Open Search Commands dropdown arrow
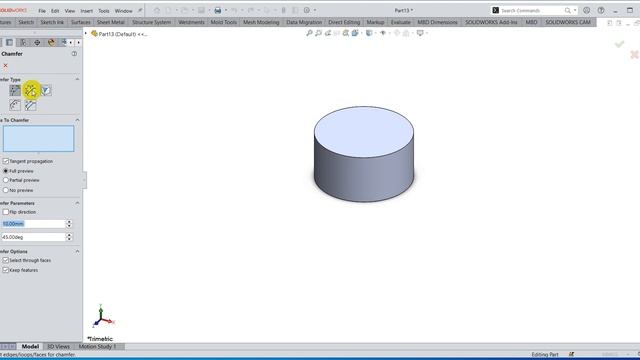Image resolution: width=640 pixels, height=360 pixels. tap(576, 10)
